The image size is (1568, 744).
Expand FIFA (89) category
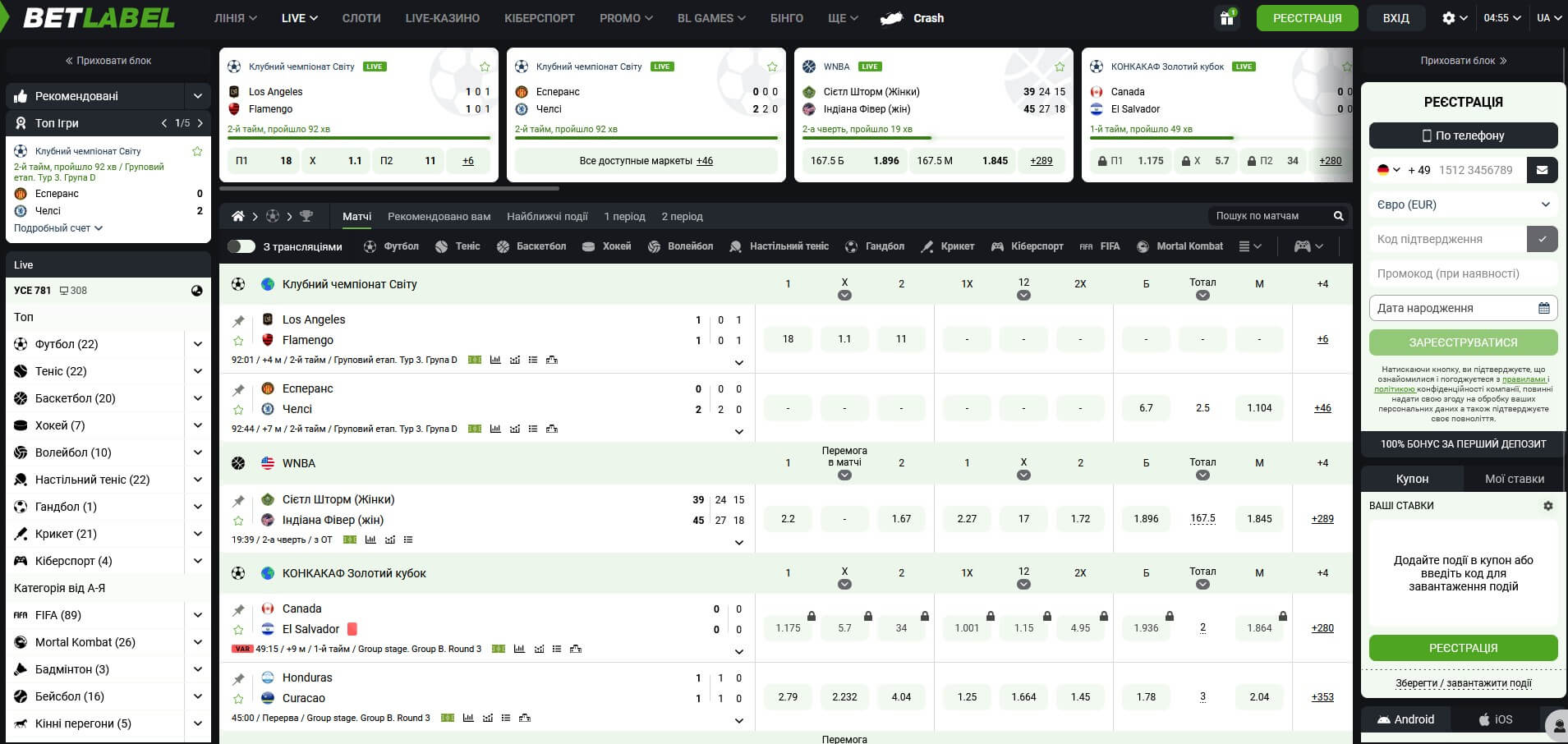pos(197,615)
